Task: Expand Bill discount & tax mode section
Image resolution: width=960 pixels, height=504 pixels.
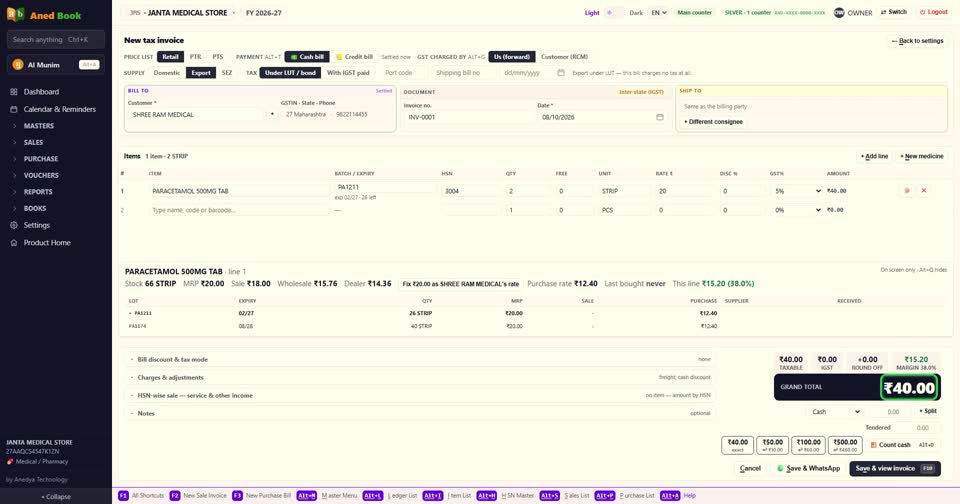Action: coord(420,359)
